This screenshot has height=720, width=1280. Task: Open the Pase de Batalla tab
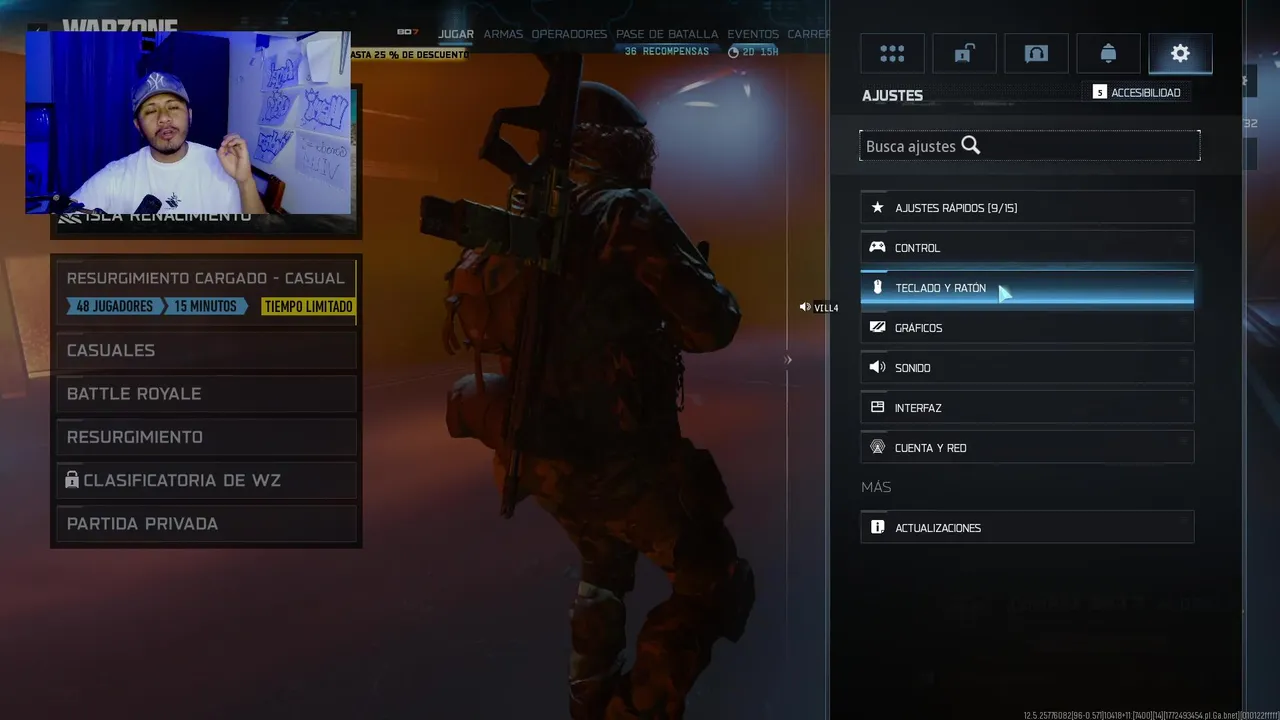pyautogui.click(x=667, y=34)
